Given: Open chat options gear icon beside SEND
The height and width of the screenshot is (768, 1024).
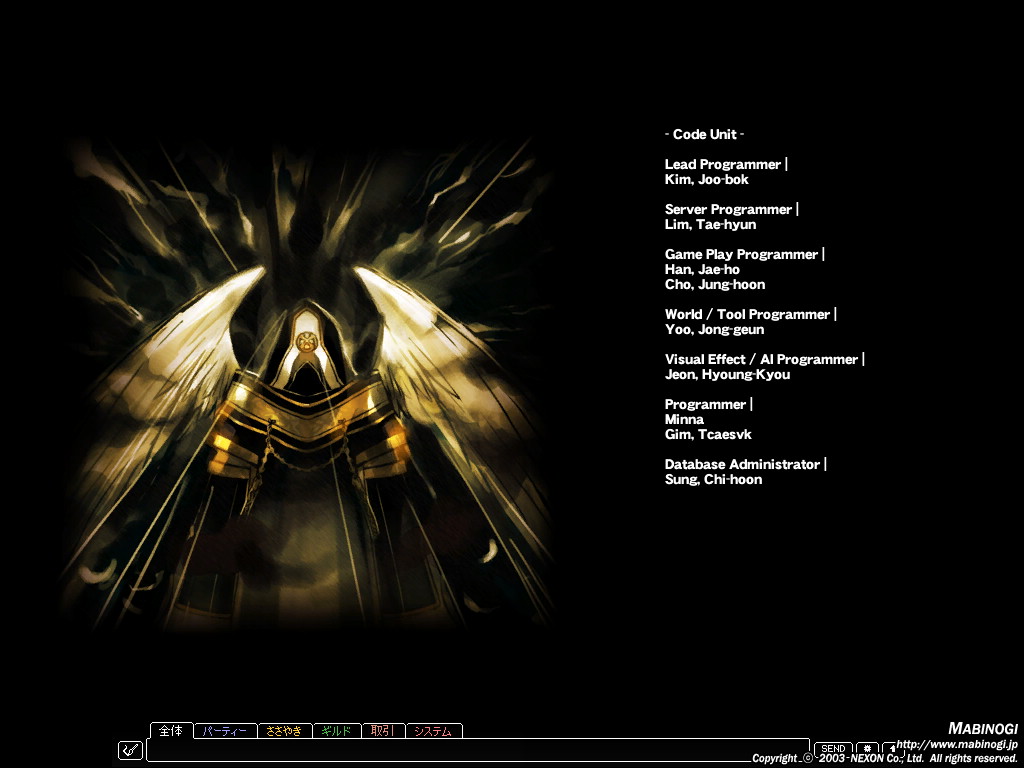Looking at the screenshot, I should coord(867,748).
